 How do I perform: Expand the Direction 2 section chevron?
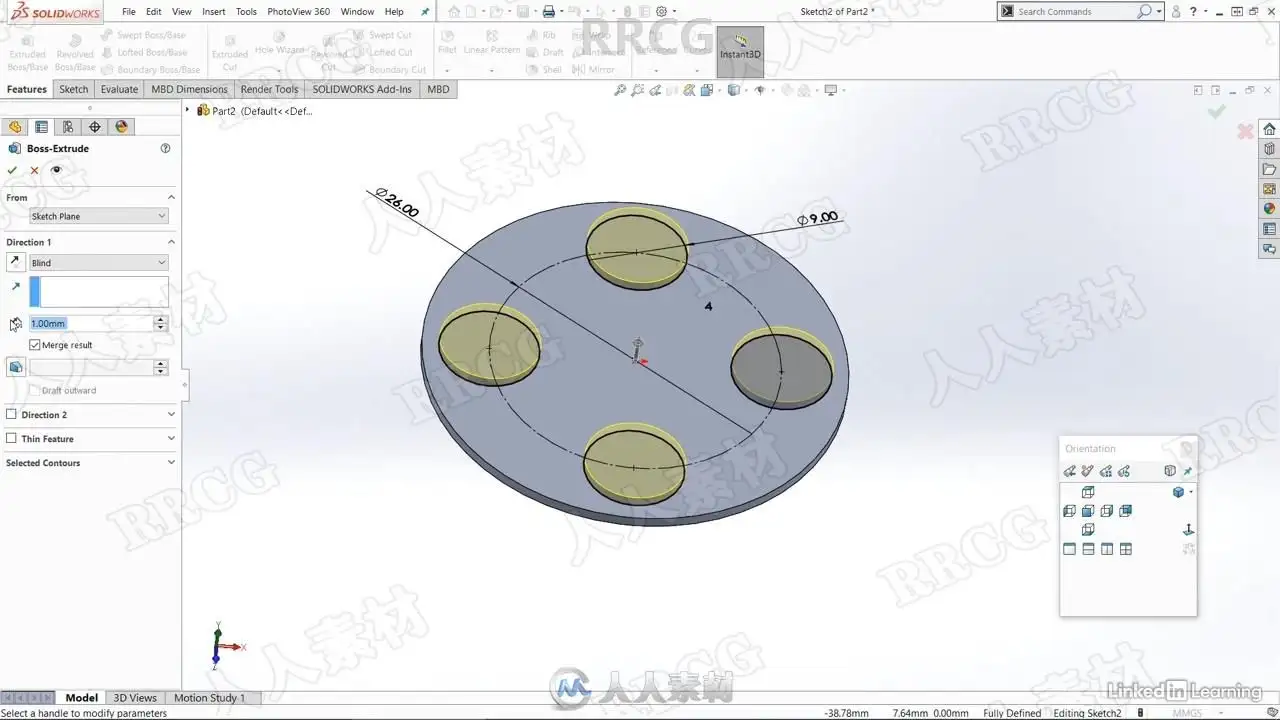tap(171, 414)
